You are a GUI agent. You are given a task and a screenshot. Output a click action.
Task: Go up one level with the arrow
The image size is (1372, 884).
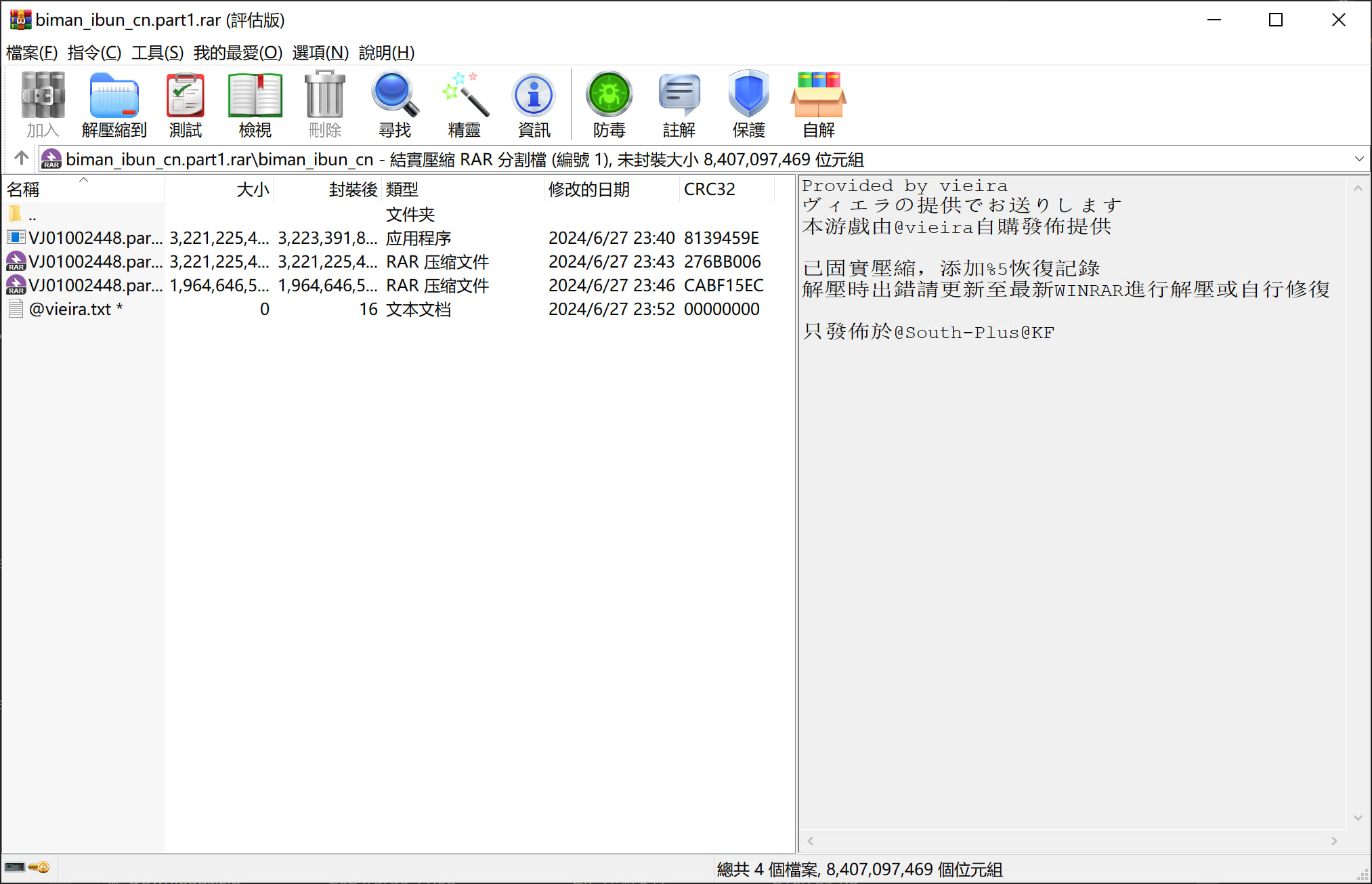tap(22, 159)
